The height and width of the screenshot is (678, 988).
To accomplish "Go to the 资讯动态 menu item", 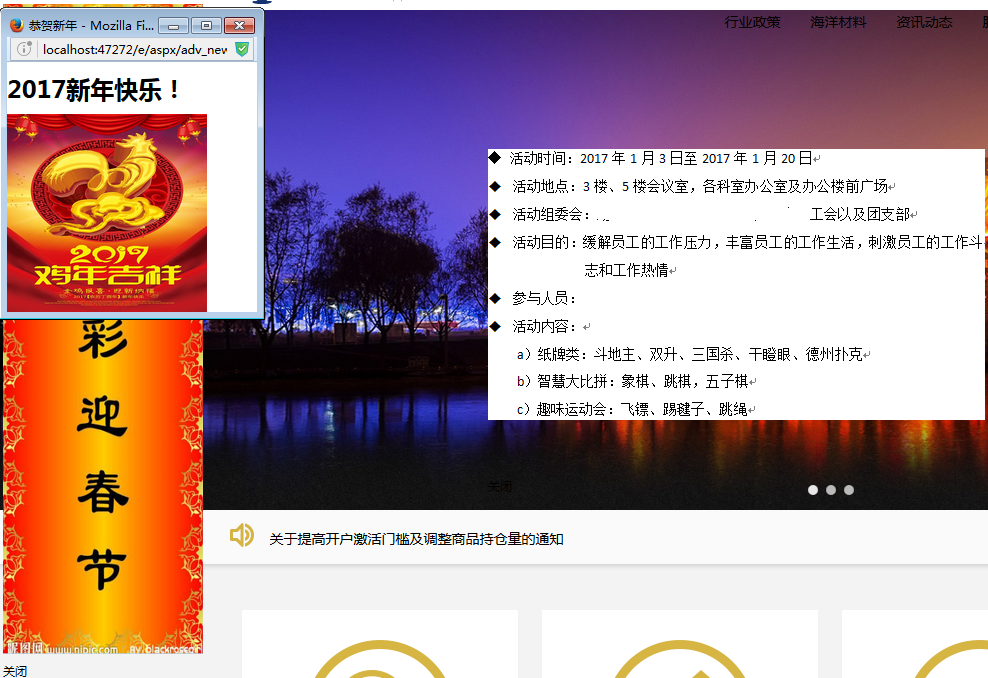I will pyautogui.click(x=924, y=22).
